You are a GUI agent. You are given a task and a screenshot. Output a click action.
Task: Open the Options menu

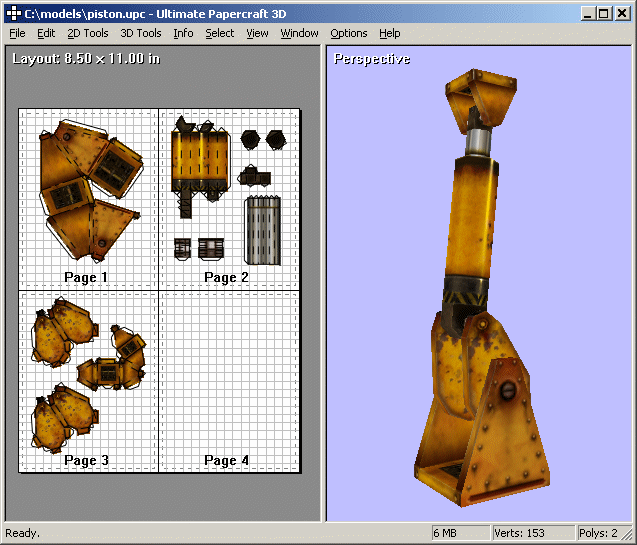click(x=349, y=33)
